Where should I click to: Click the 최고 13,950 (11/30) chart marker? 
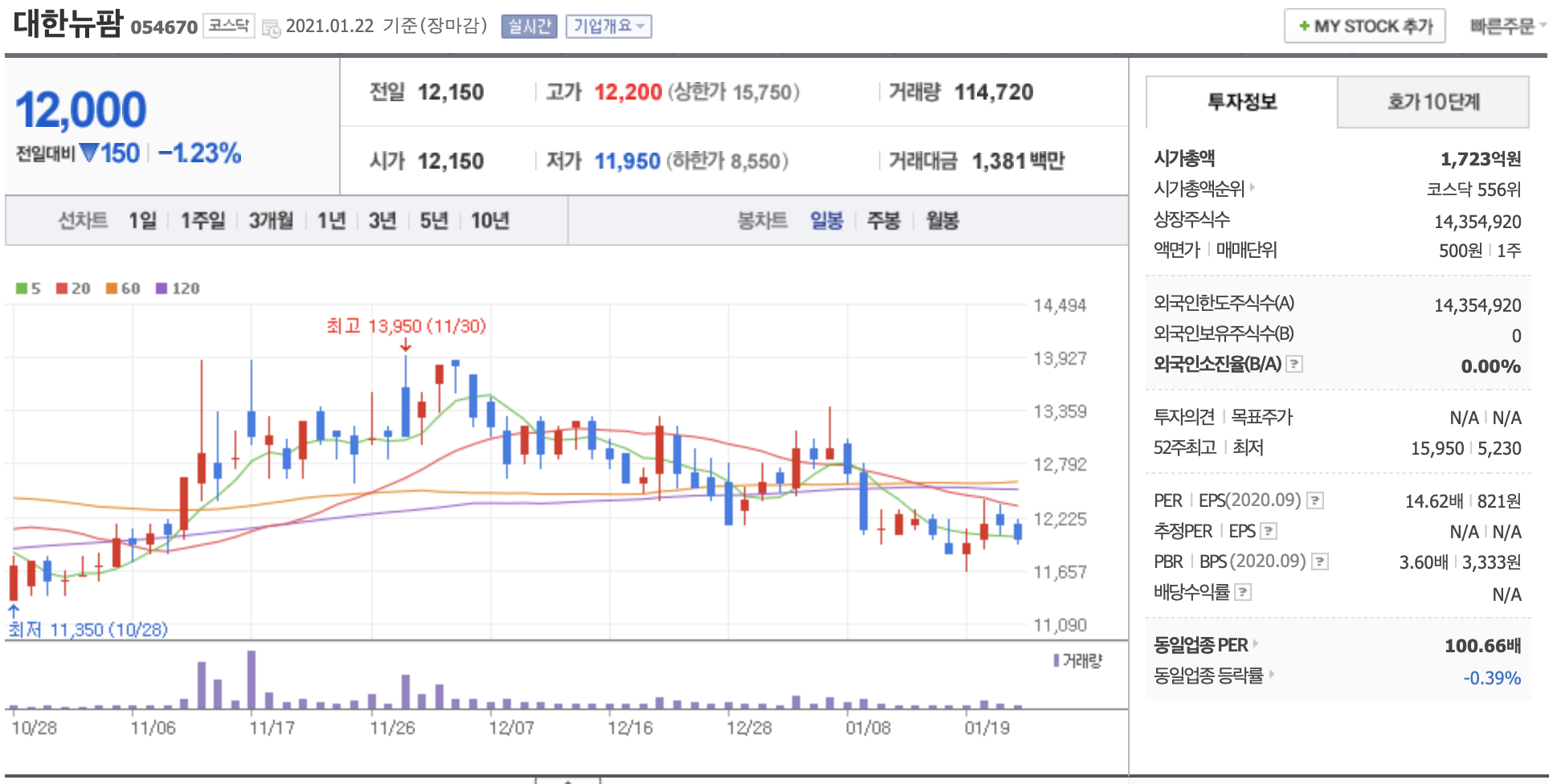pyautogui.click(x=406, y=326)
